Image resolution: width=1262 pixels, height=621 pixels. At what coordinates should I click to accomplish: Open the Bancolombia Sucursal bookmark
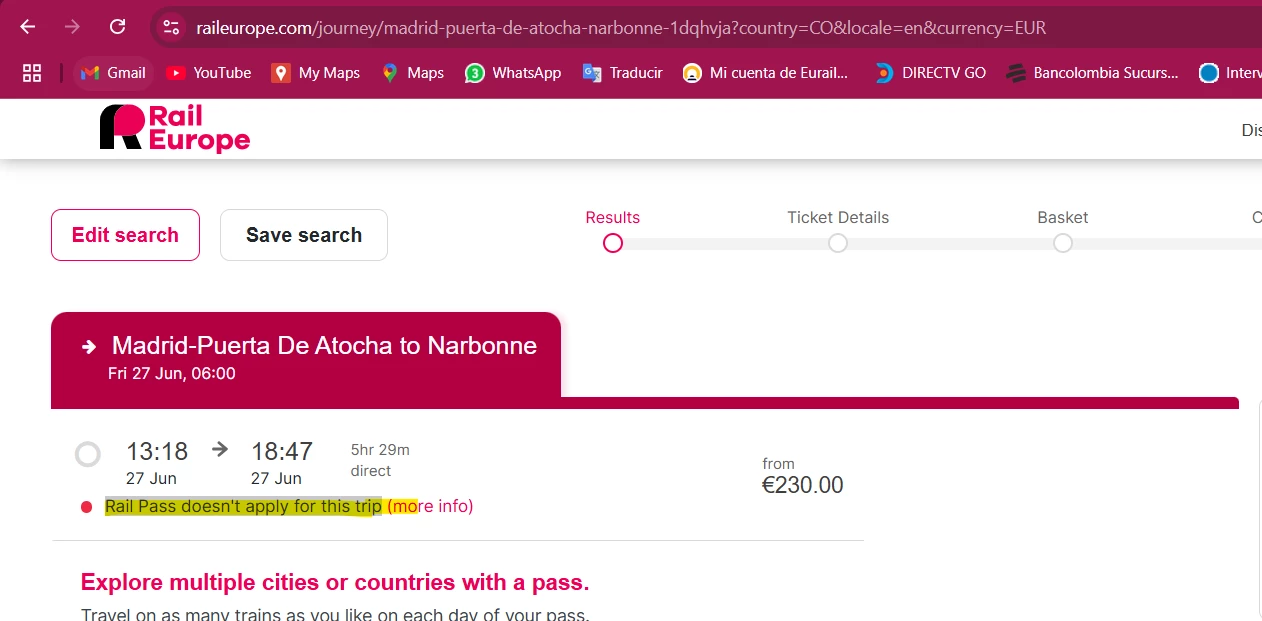tap(1093, 72)
